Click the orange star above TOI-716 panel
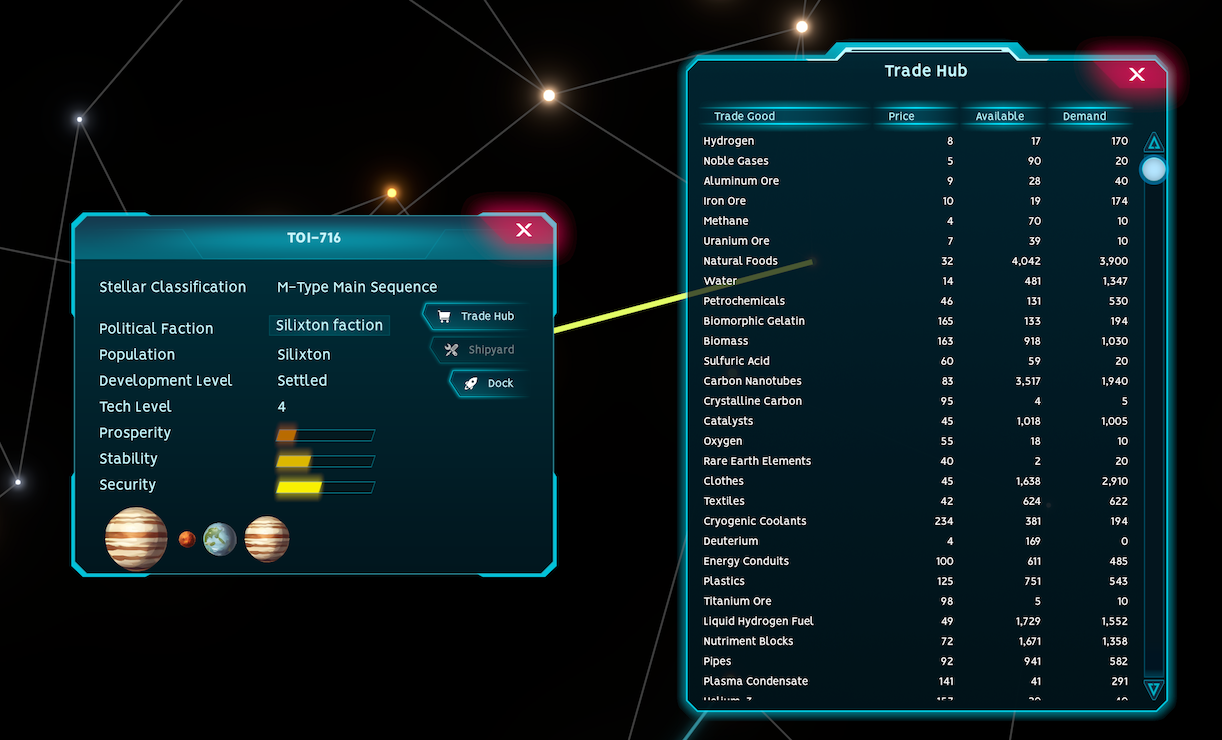This screenshot has height=740, width=1222. tap(392, 193)
